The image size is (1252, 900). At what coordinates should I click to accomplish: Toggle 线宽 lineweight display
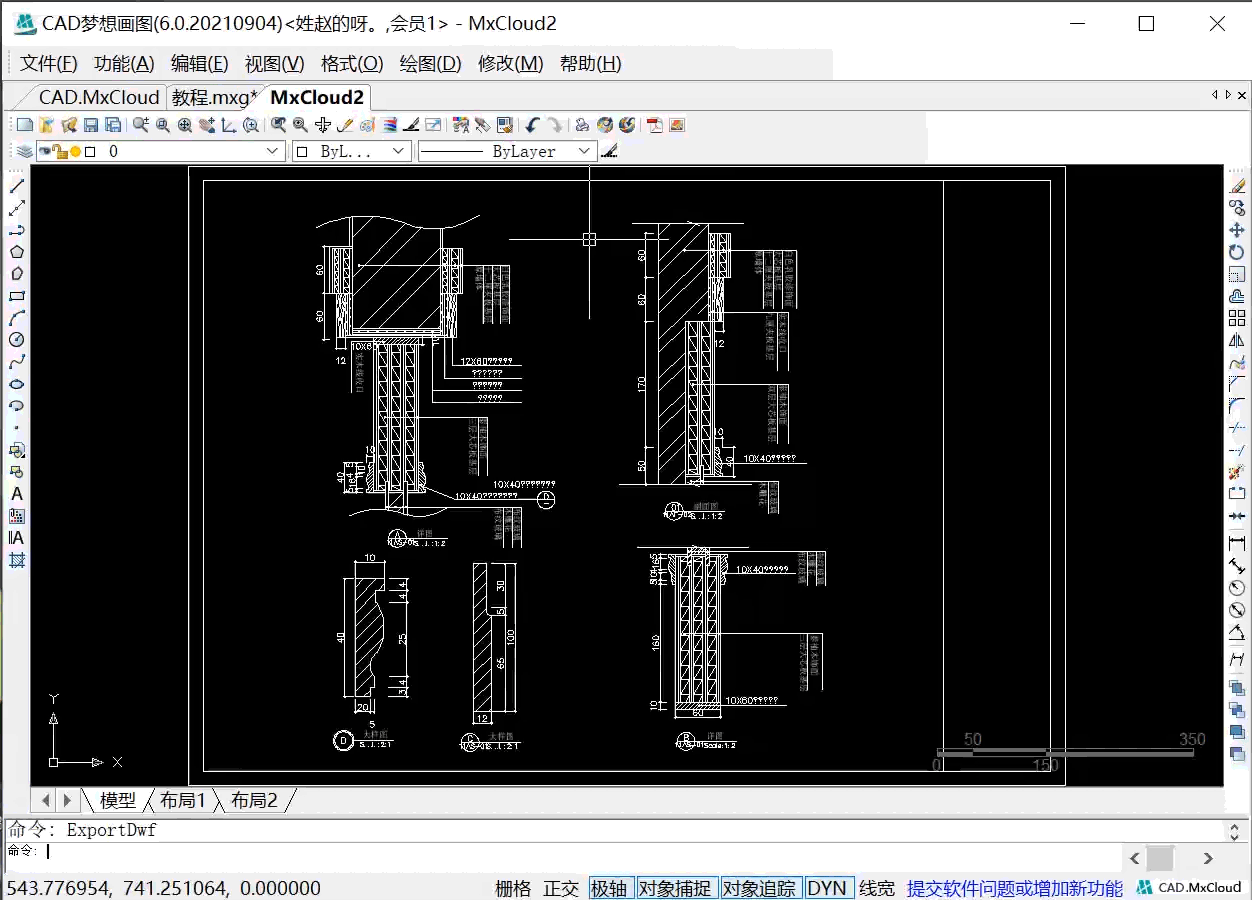(877, 888)
